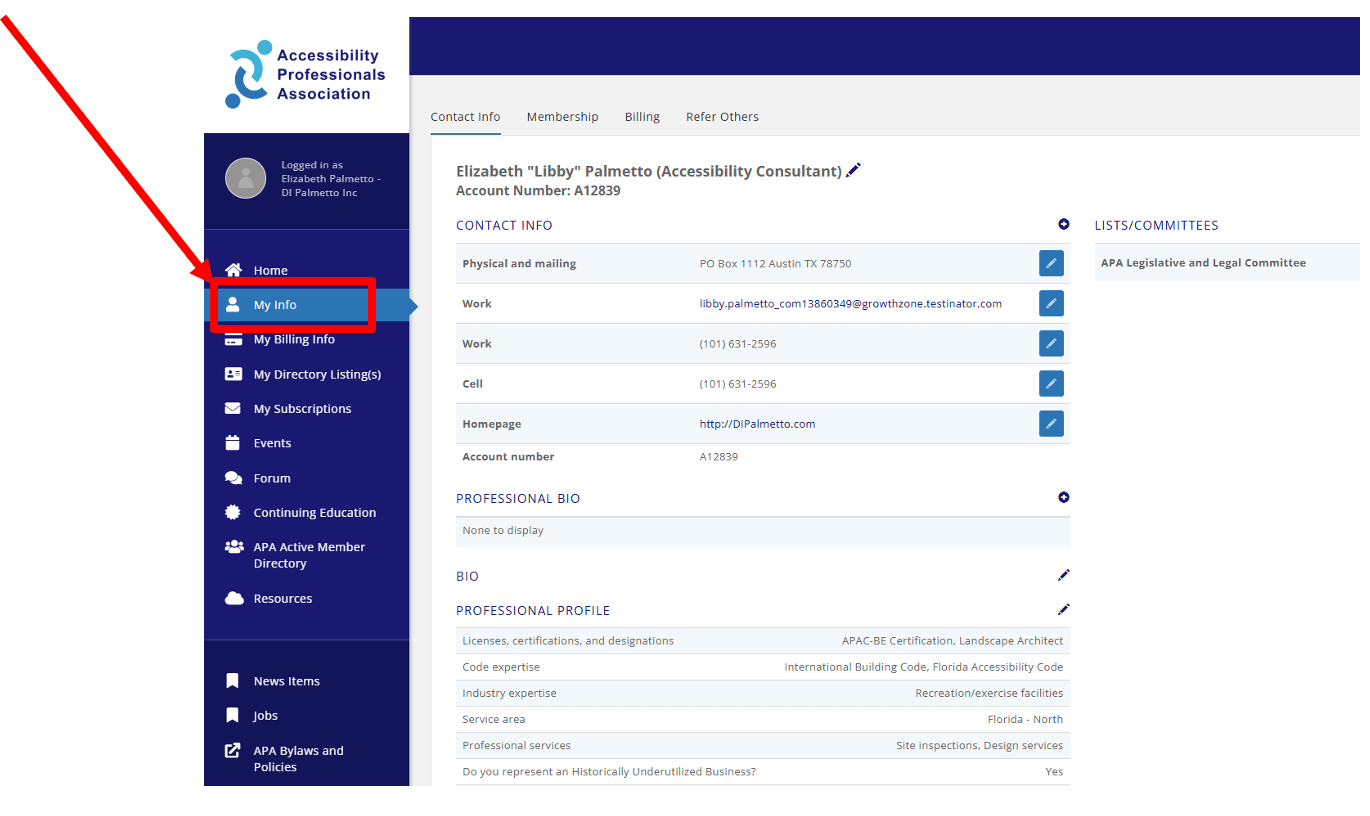Viewport: 1370px width, 816px height.
Task: Switch to the Membership tab
Action: (x=562, y=116)
